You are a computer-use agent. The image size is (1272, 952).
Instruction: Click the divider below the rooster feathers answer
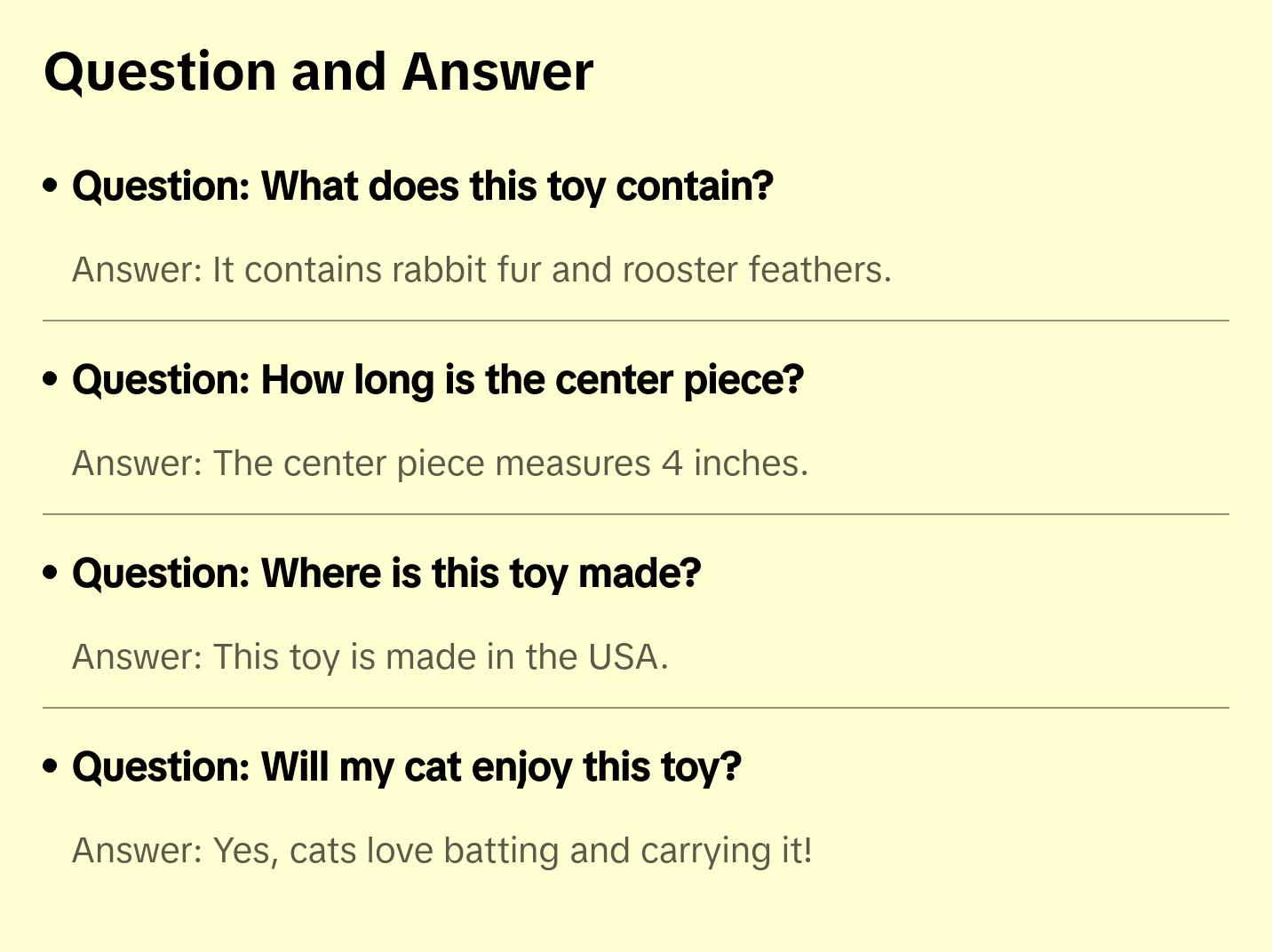(x=636, y=321)
